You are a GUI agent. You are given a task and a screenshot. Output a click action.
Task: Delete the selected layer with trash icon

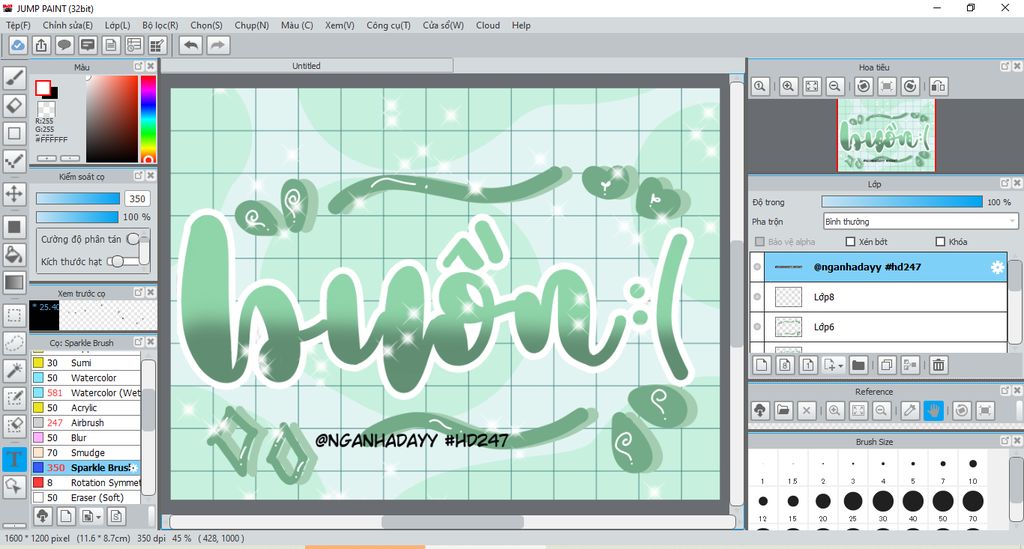point(938,366)
